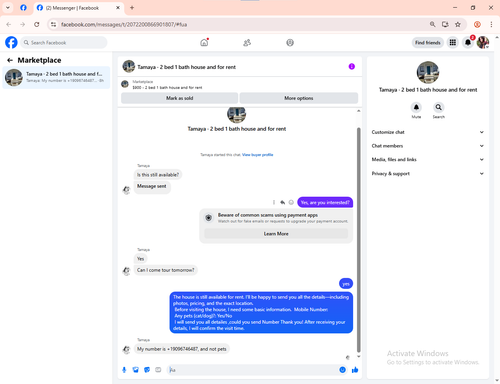The height and width of the screenshot is (384, 500).
Task: Open Chrome profile avatar icon
Action: 477,24
